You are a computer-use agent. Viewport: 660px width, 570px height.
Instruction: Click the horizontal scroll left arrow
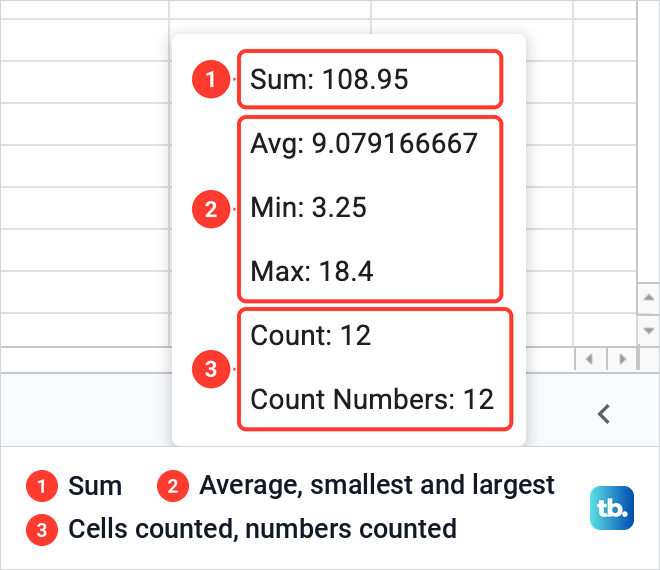[x=590, y=359]
